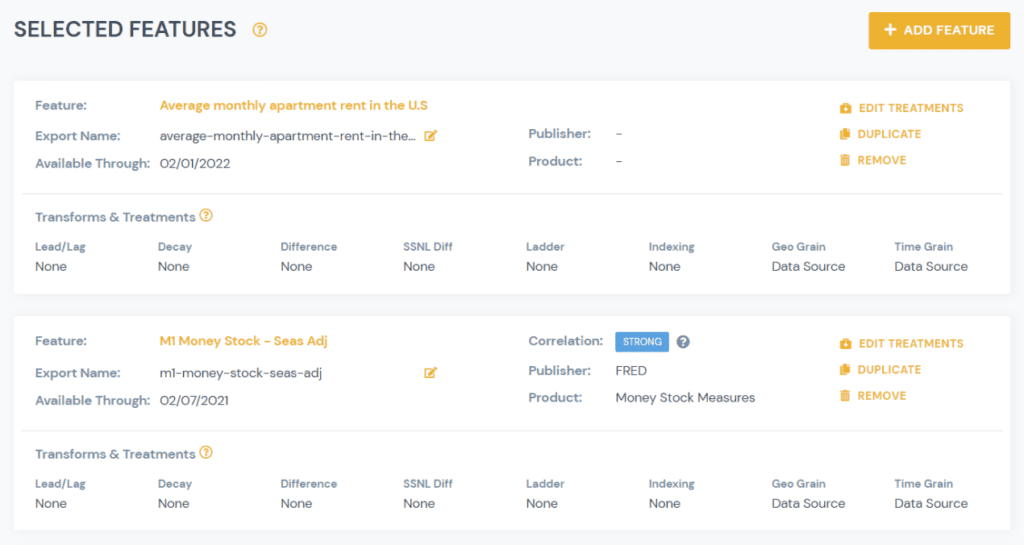Screen dimensions: 1024x545
Task: Click help icon next to Selected Features heading
Action: click(260, 30)
